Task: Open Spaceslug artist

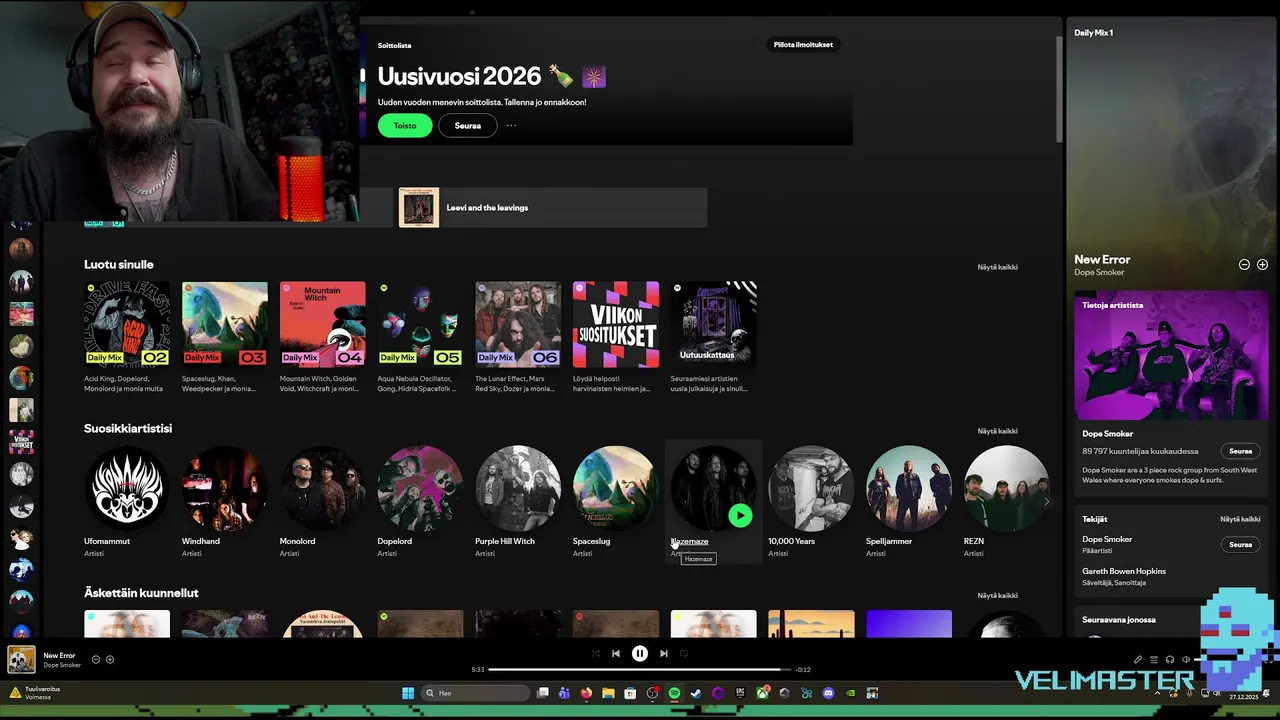Action: click(x=616, y=488)
